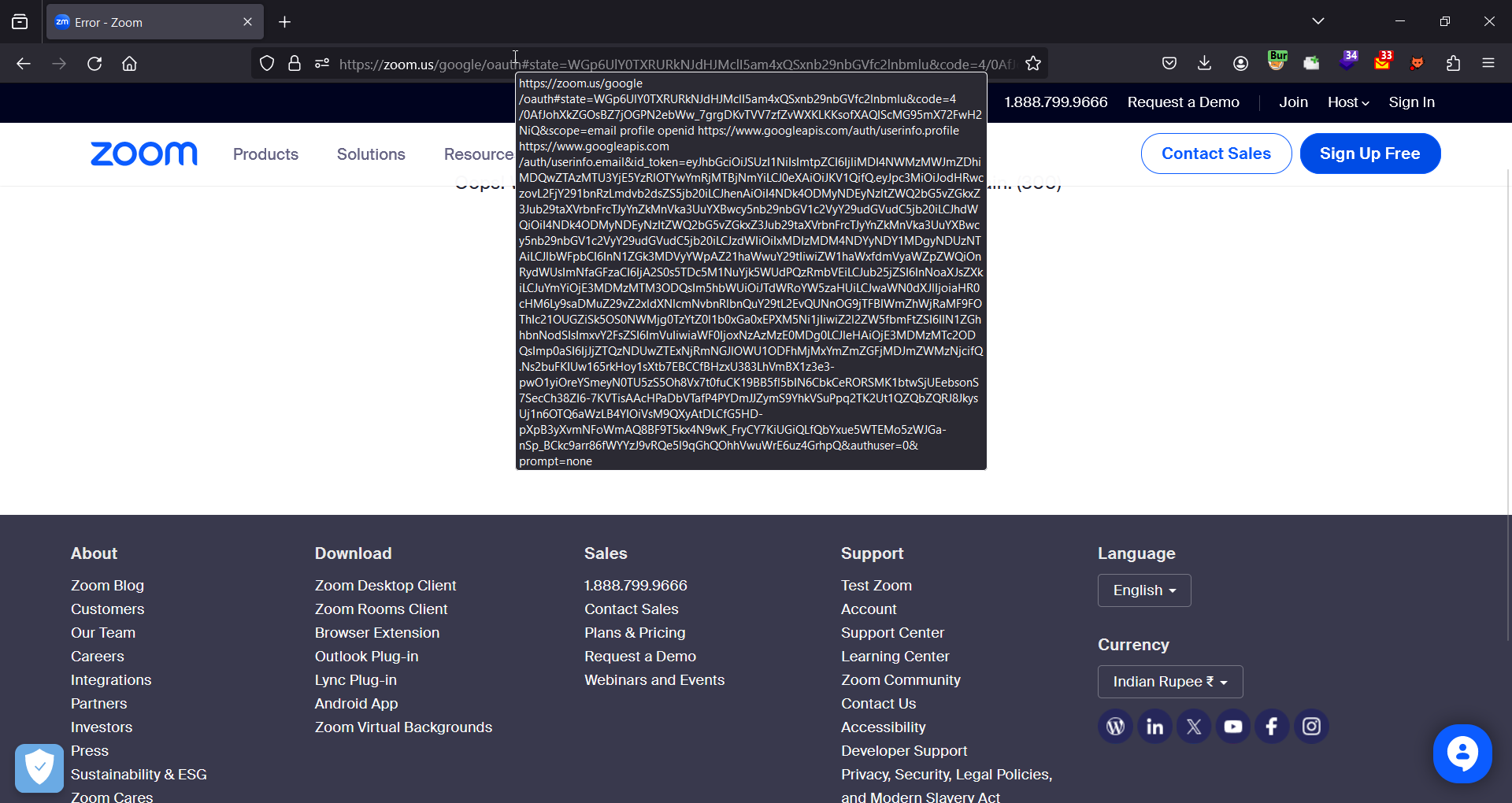1512x803 pixels.
Task: Visit Zoom's Facebook page icon
Action: click(x=1272, y=727)
